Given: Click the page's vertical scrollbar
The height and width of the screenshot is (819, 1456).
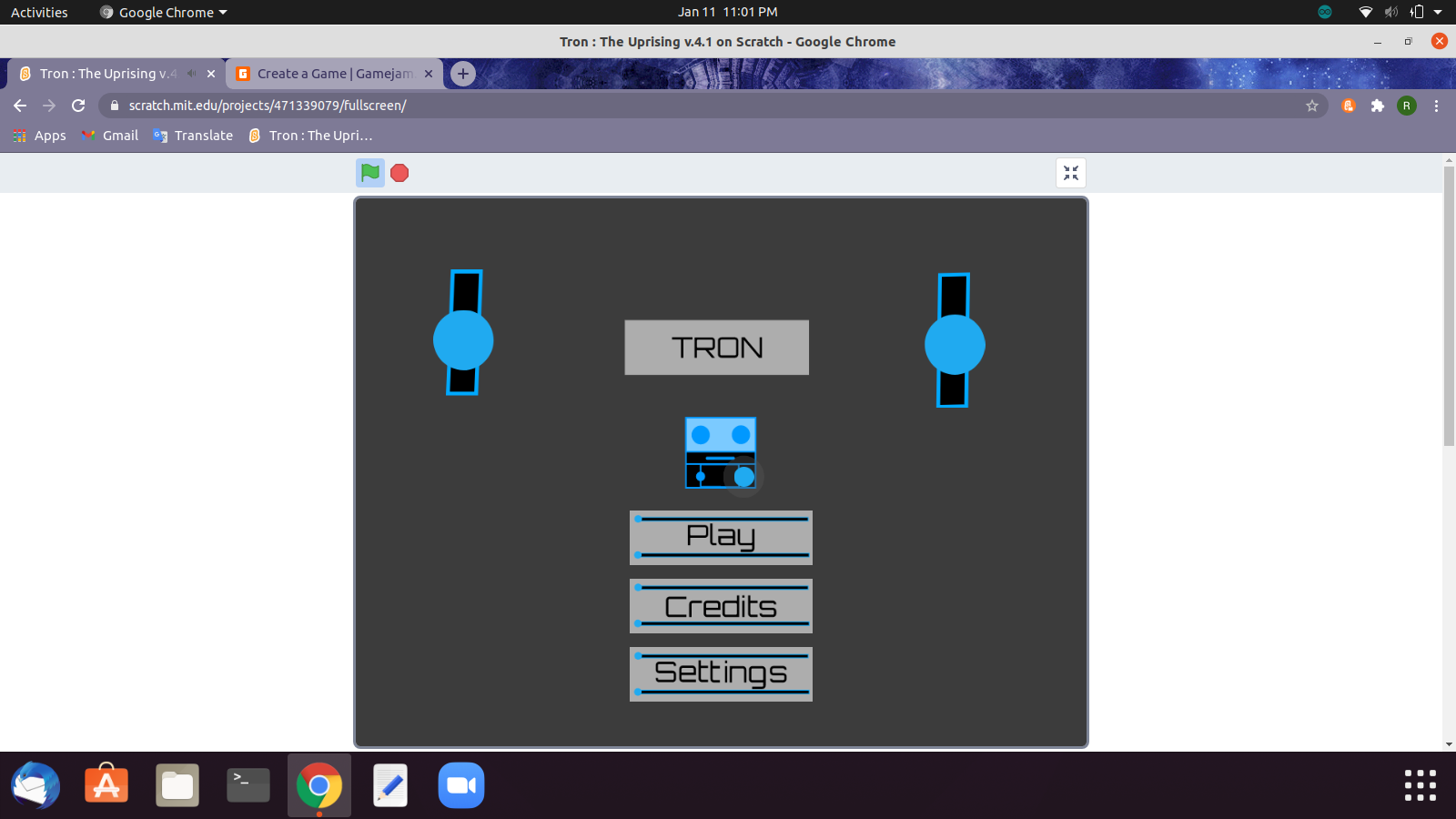Looking at the screenshot, I should [x=1449, y=306].
